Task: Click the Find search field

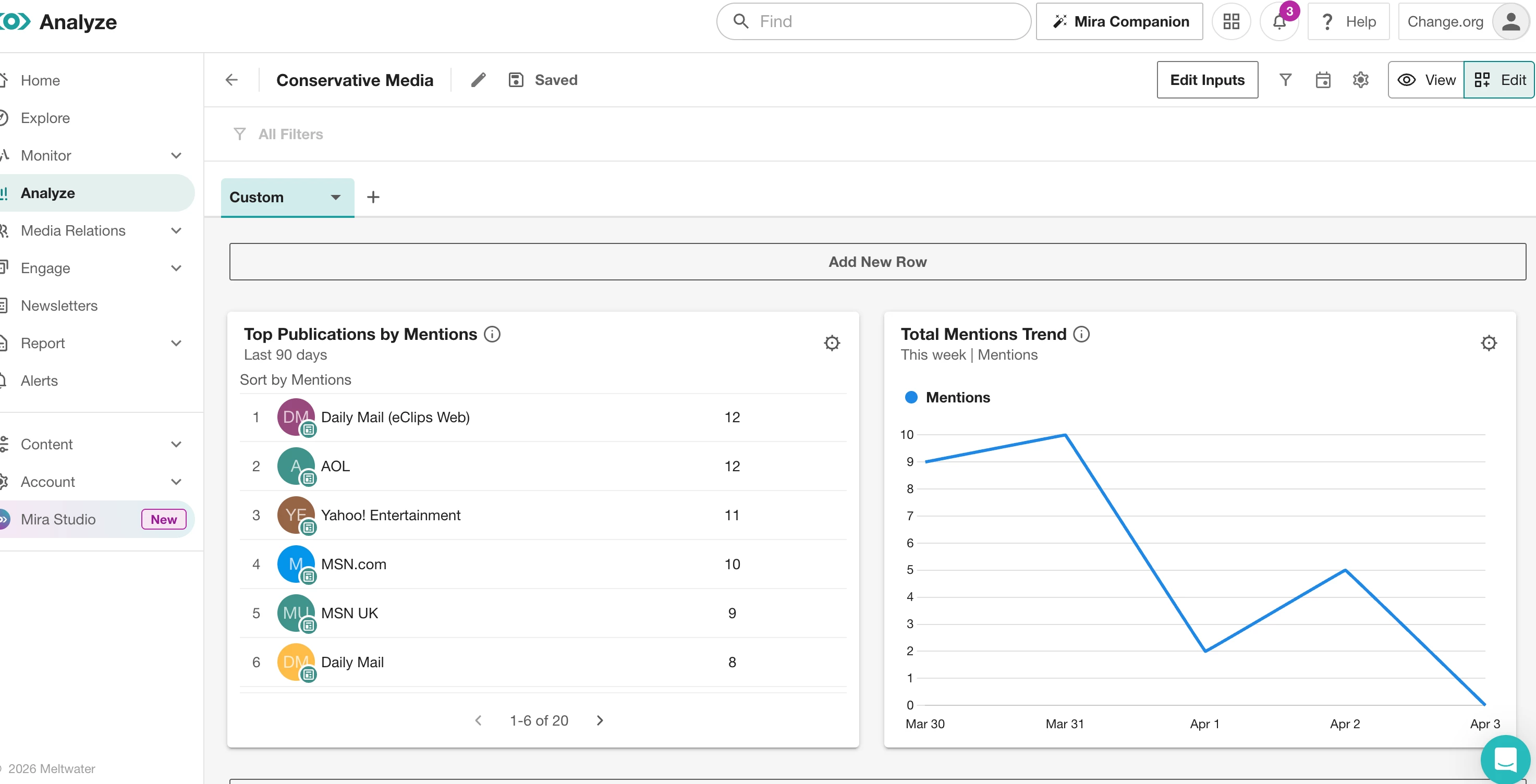Action: tap(883, 22)
